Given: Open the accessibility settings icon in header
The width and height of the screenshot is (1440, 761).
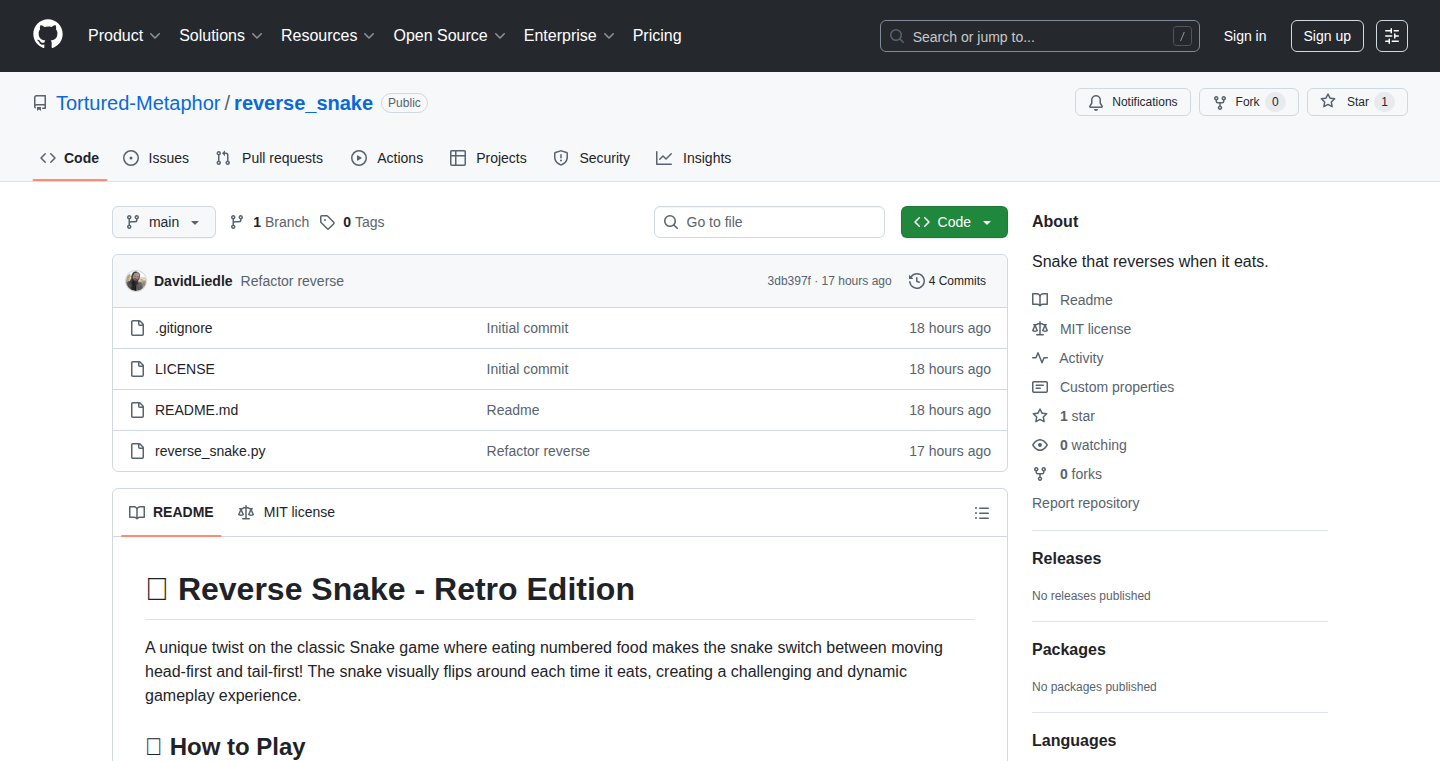Looking at the screenshot, I should click(x=1391, y=36).
